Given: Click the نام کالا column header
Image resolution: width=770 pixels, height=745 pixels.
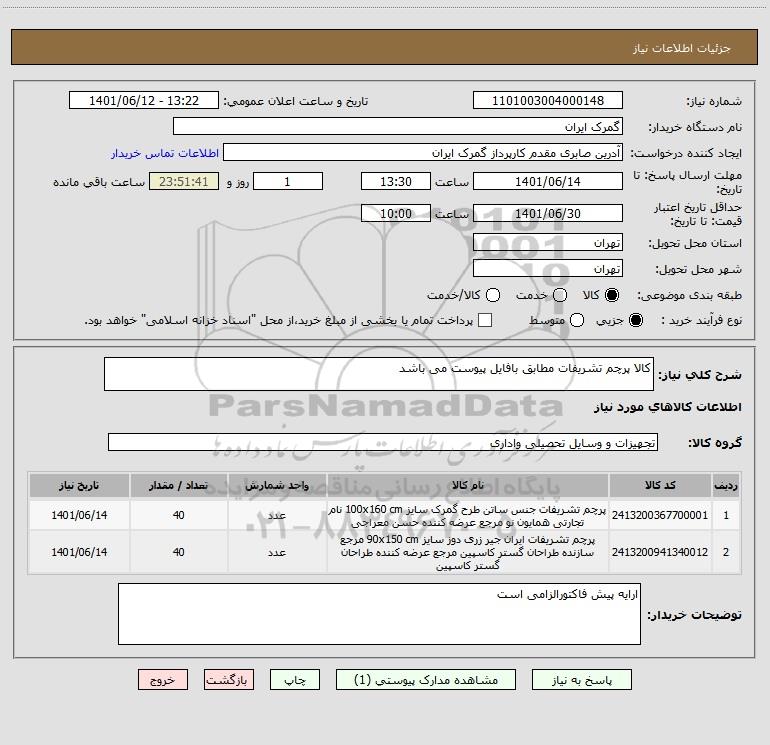Looking at the screenshot, I should pyautogui.click(x=468, y=486).
